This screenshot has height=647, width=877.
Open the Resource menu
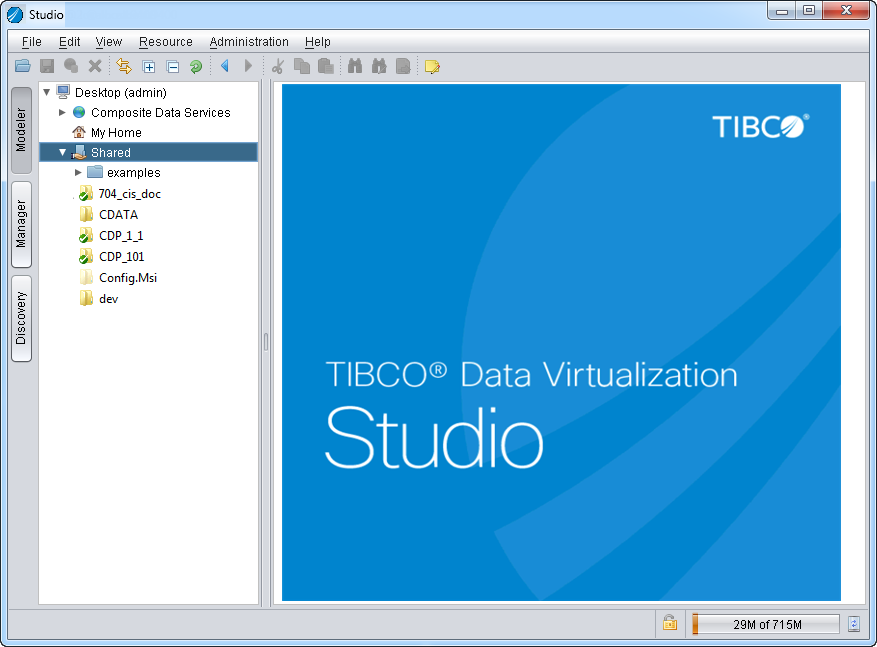[x=165, y=42]
